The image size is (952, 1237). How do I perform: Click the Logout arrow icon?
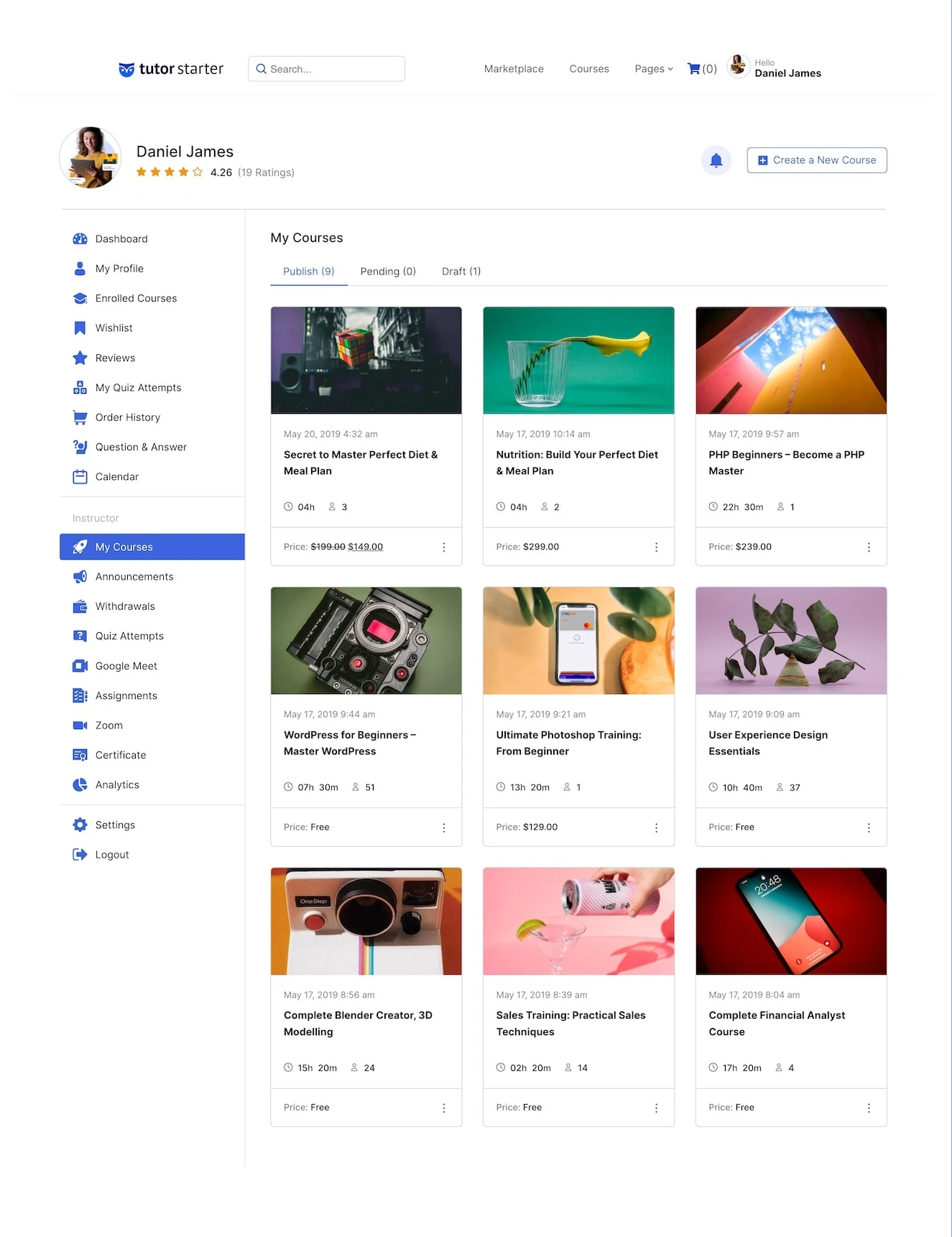(x=80, y=855)
